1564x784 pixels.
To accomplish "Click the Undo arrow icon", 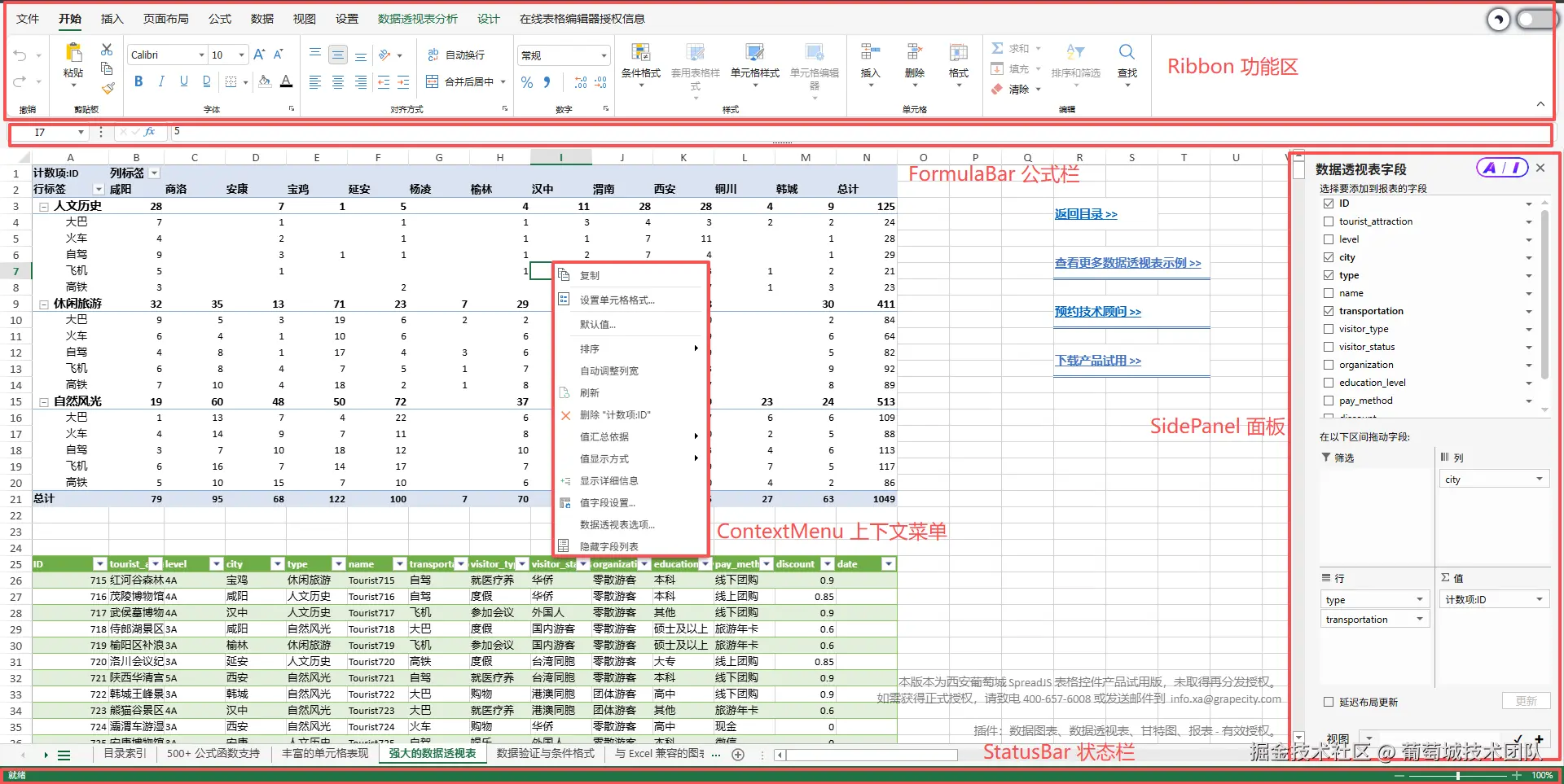I will [20, 55].
